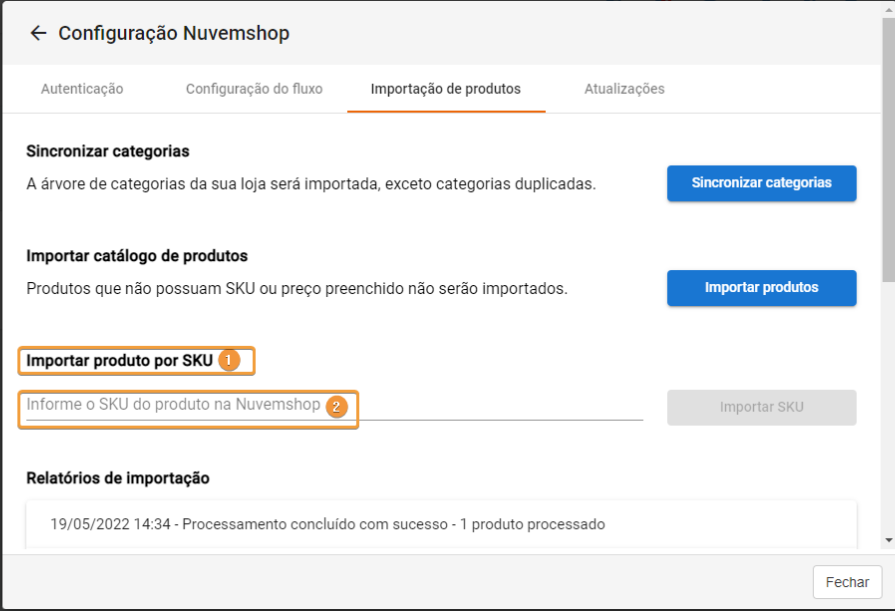Image resolution: width=895 pixels, height=611 pixels.
Task: Open the Configuração do fluxo tab
Action: [254, 89]
